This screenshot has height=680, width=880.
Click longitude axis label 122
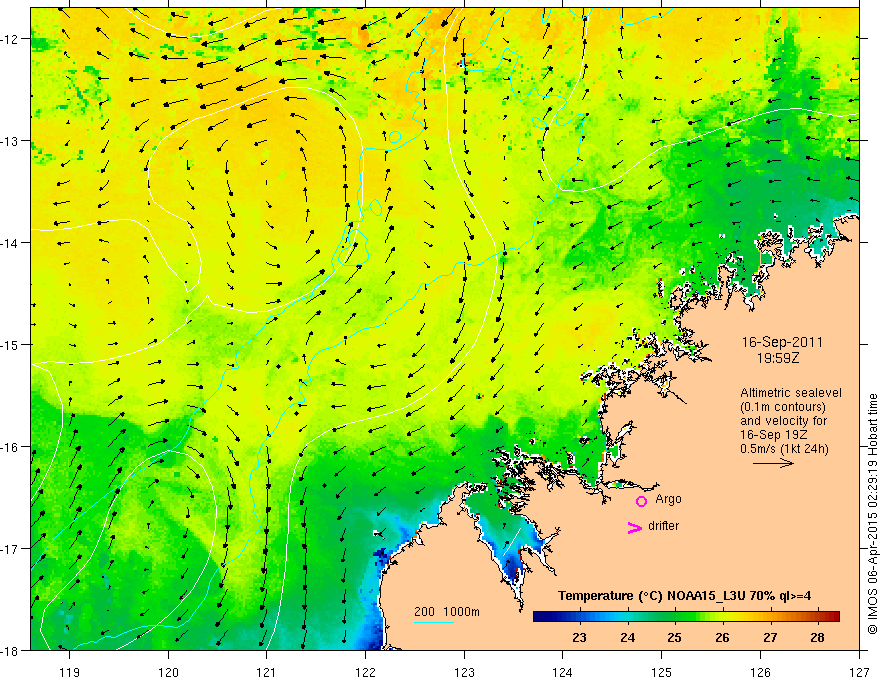coord(365,672)
